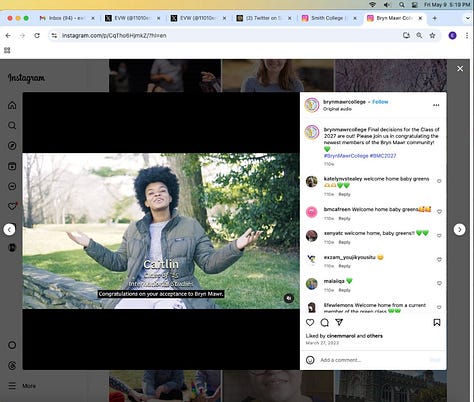Open cinemmarol liker profile

[341, 336]
